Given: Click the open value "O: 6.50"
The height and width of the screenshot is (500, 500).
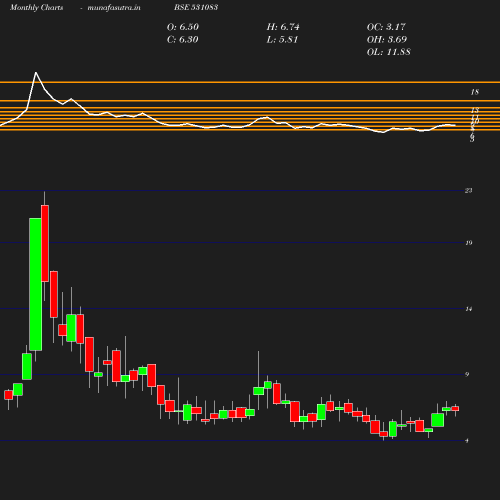Looking at the screenshot, I should tap(183, 27).
